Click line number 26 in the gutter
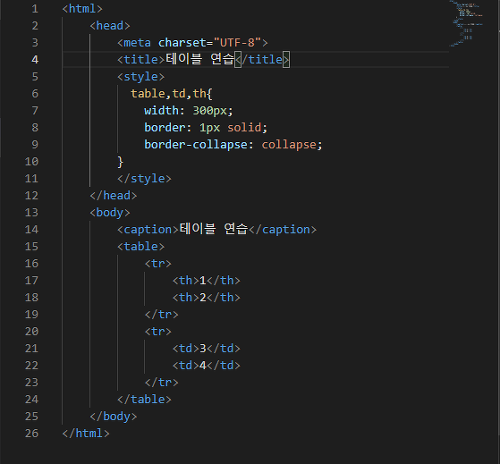The height and width of the screenshot is (464, 500). point(32,433)
